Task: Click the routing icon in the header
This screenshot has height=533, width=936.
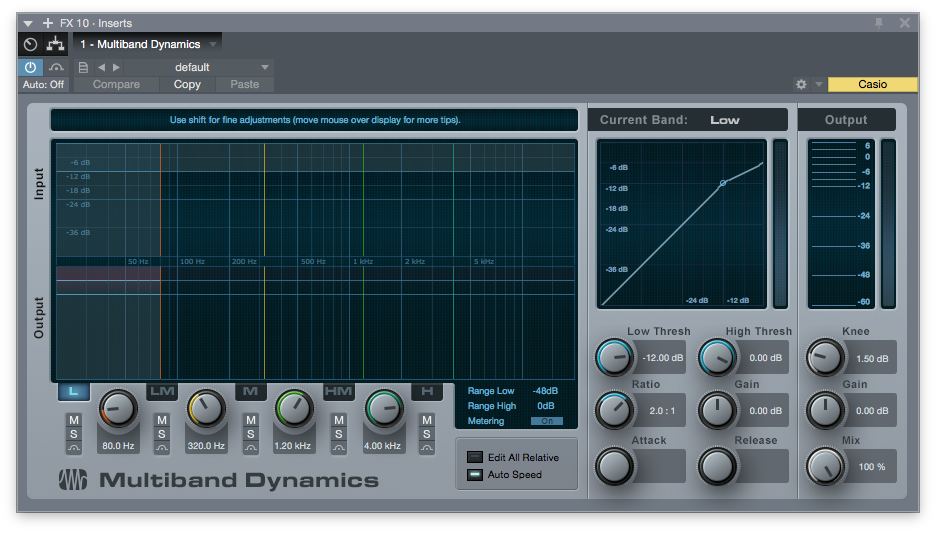Action: [54, 44]
